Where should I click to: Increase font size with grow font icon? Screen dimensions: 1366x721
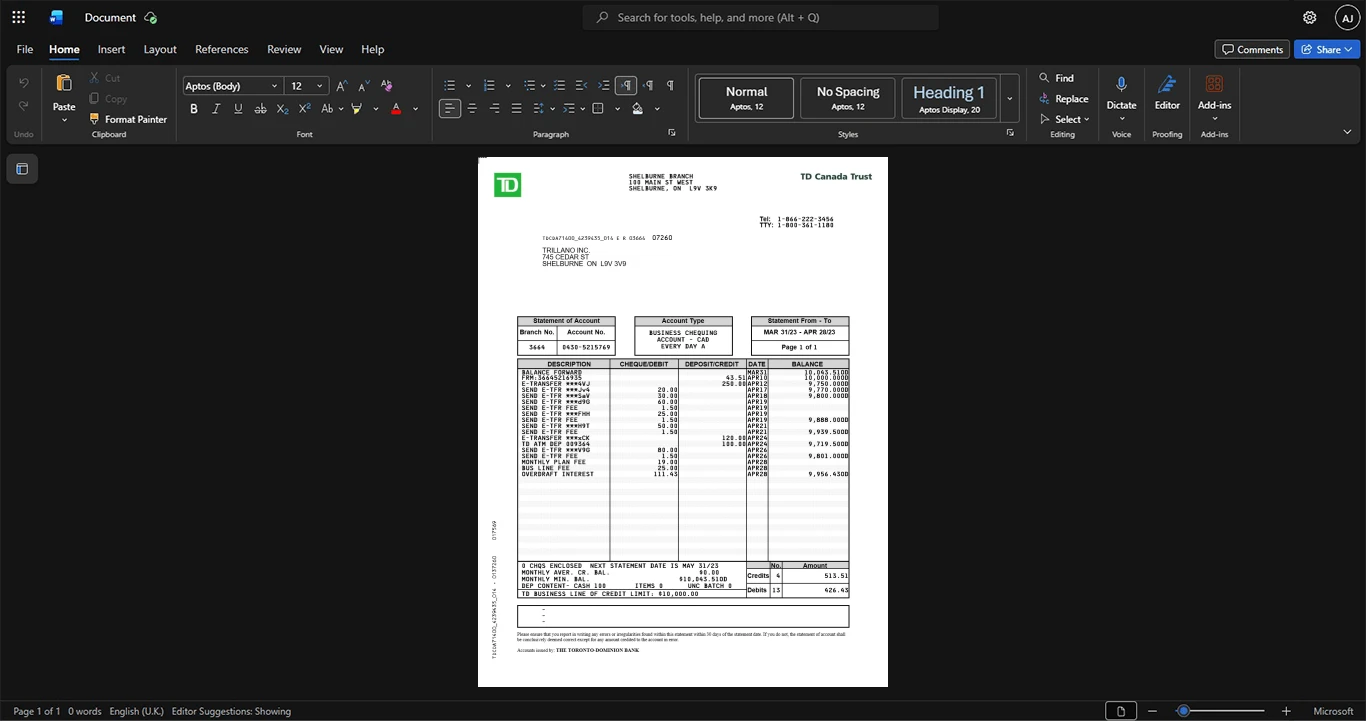342,86
